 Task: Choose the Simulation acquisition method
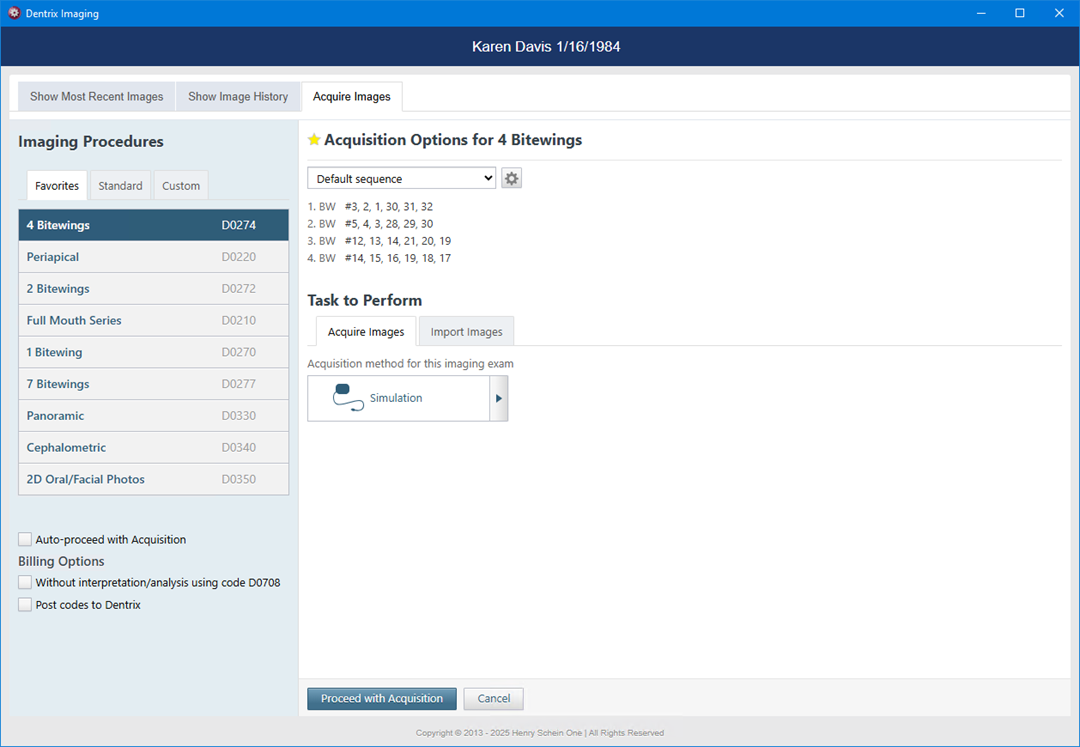point(399,398)
